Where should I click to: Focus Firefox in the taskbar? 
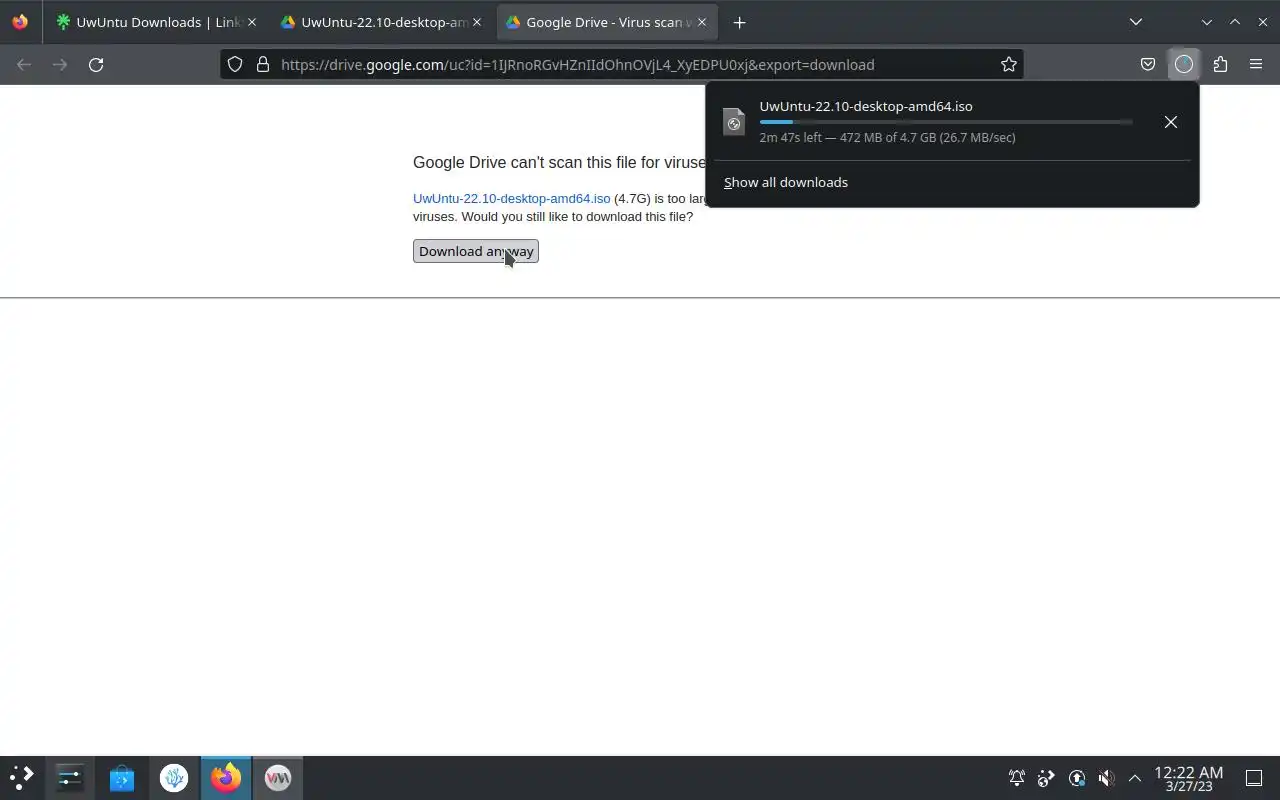tap(226, 777)
